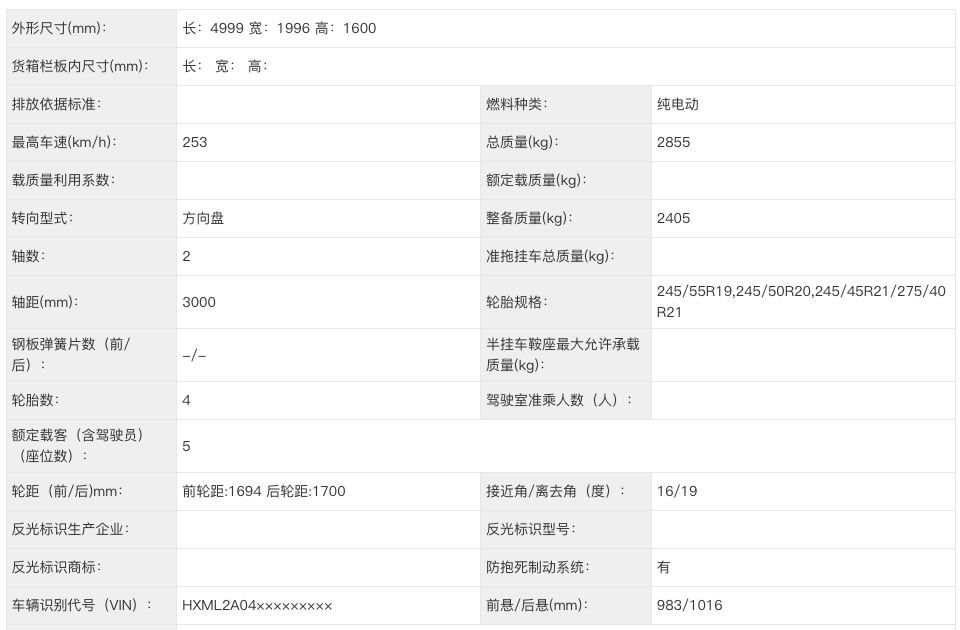Click the front and rear track values
Viewport: 960px width, 630px height.
click(x=264, y=491)
